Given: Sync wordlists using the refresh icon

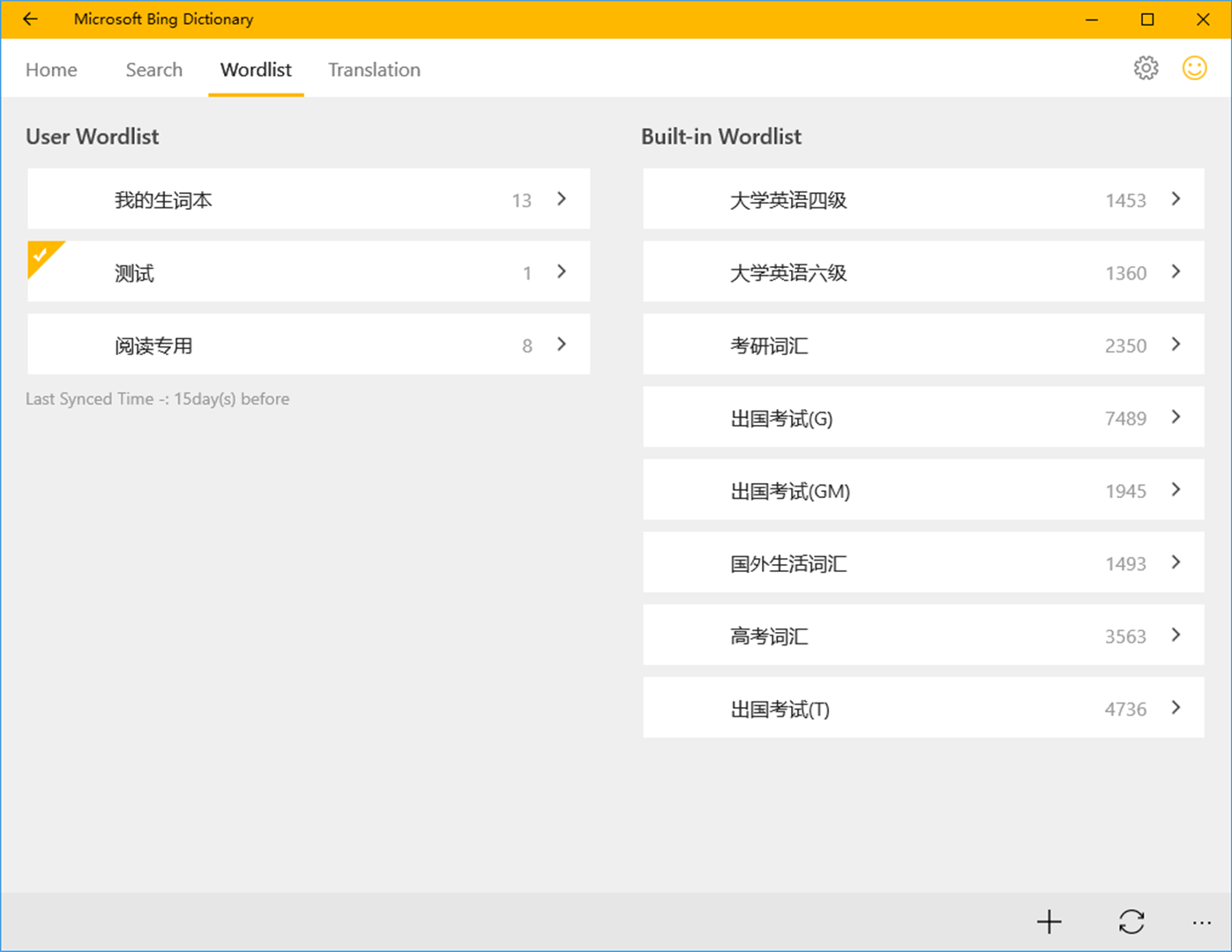Looking at the screenshot, I should click(1131, 922).
